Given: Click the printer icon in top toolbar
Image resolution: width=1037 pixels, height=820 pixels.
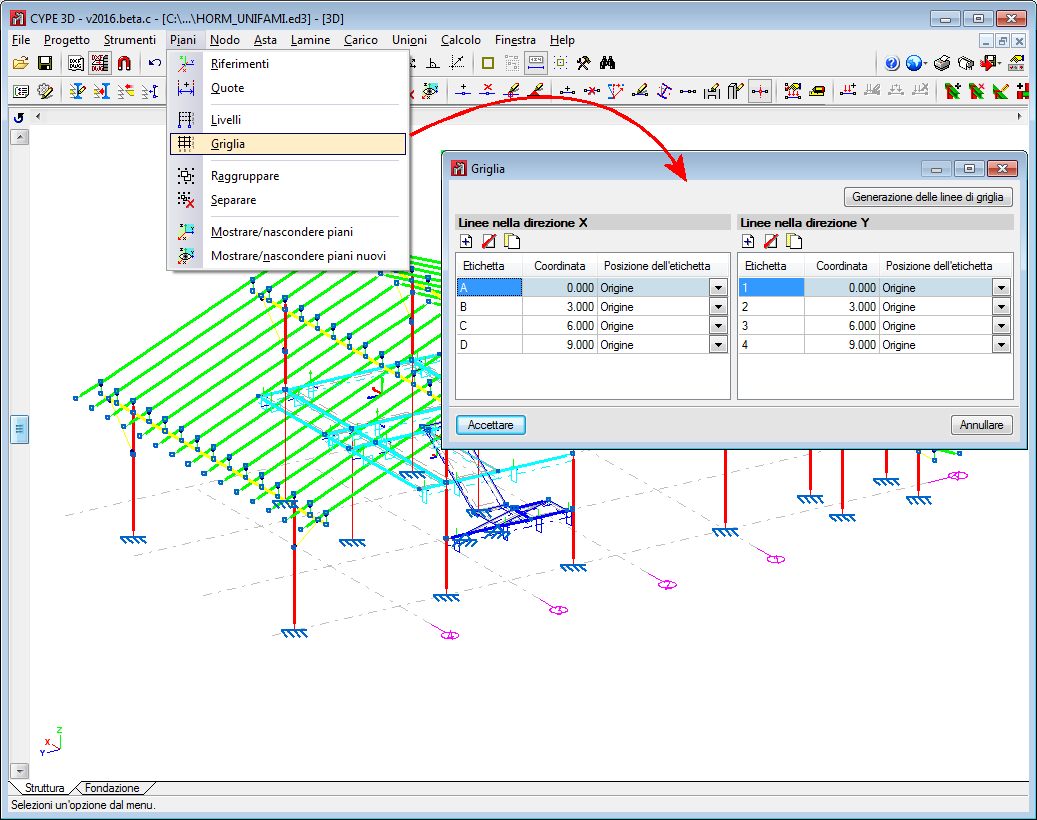Looking at the screenshot, I should 942,63.
